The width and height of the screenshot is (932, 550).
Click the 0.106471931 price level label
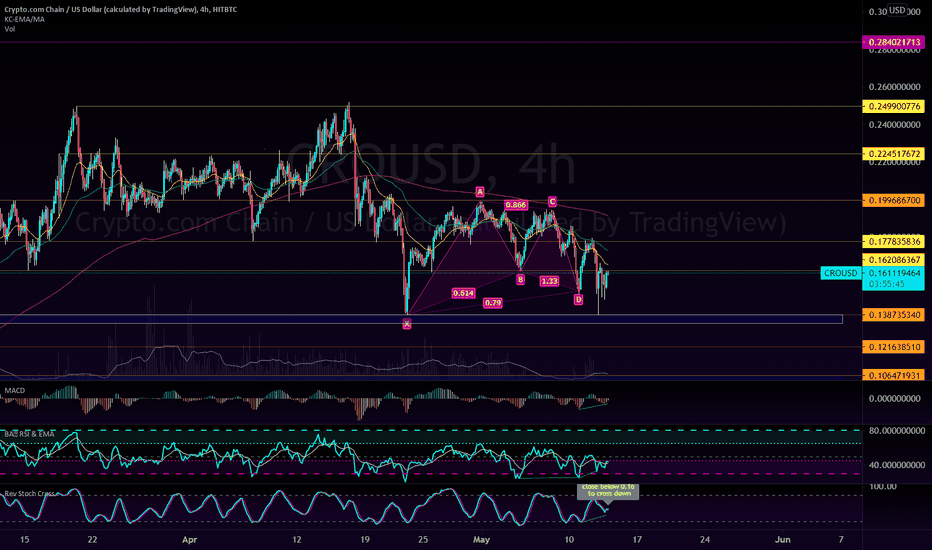click(x=893, y=376)
